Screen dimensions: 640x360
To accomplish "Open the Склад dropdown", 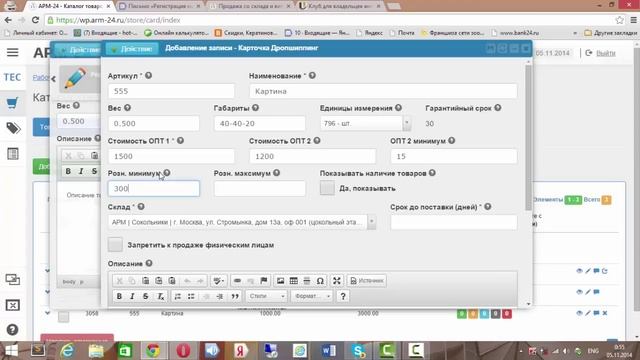I will point(242,222).
